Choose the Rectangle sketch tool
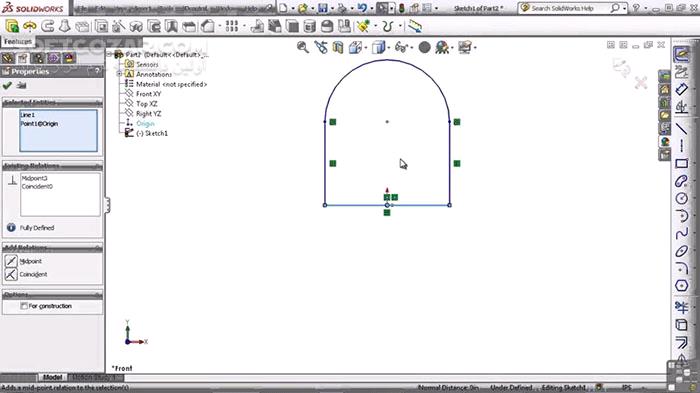Image resolution: width=700 pixels, height=393 pixels. click(x=681, y=163)
